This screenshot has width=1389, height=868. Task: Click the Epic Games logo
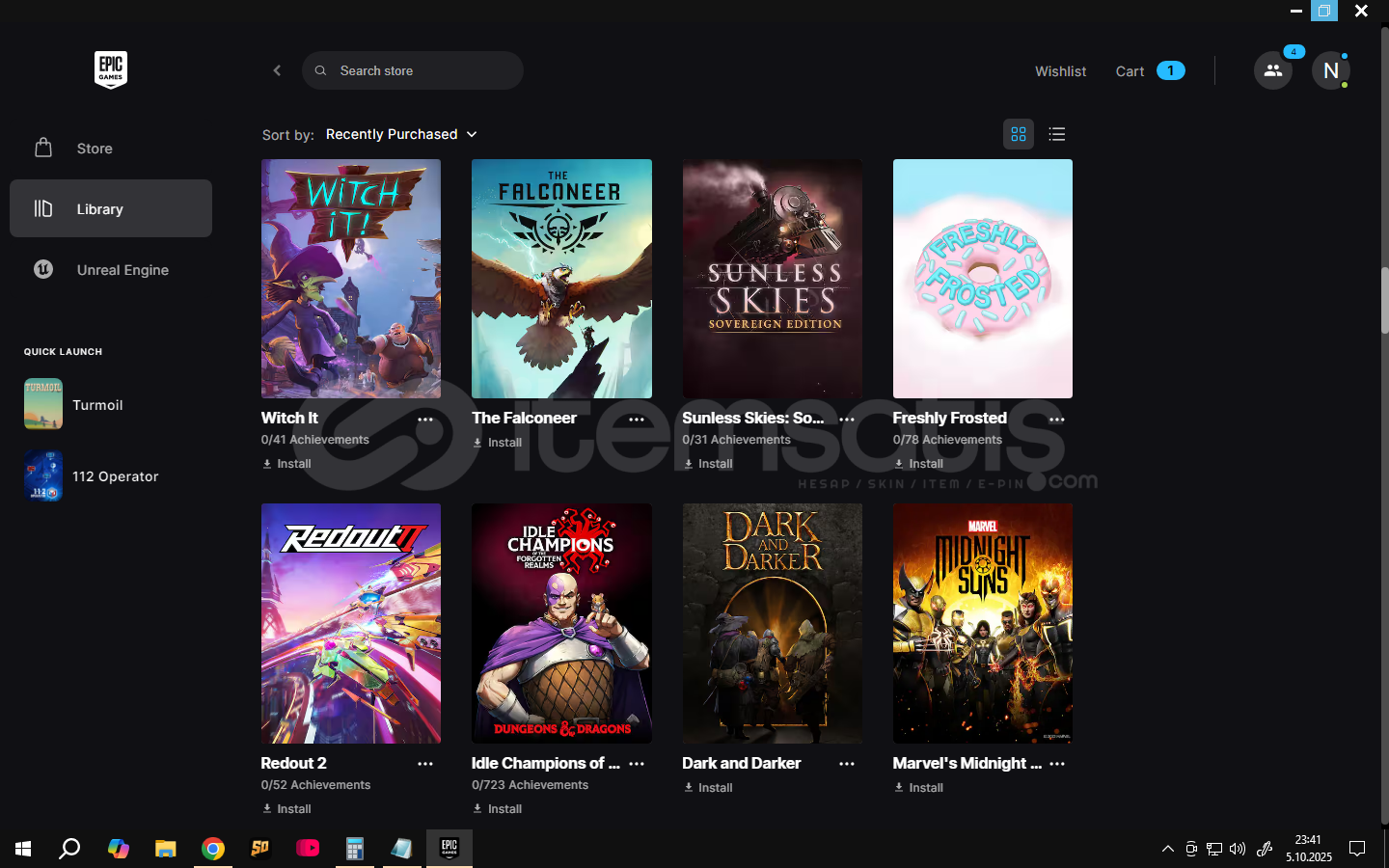point(111,69)
